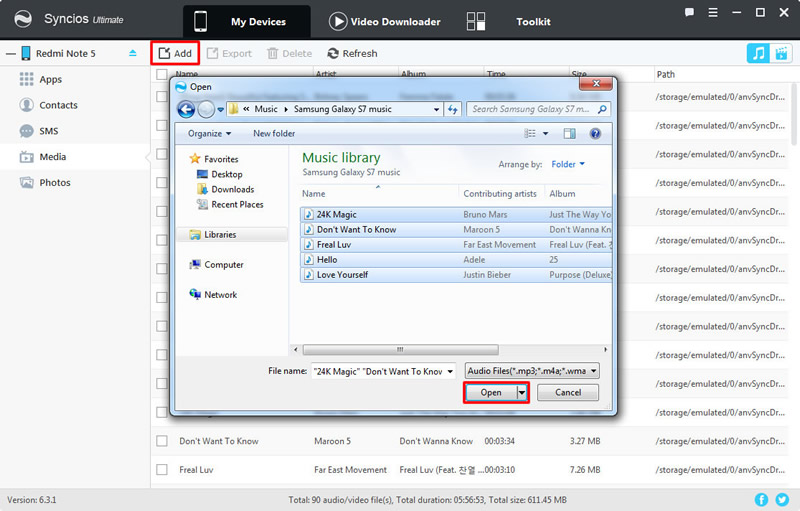The image size is (800, 511).
Task: Open the recent locations arrow dropdown
Action: click(x=220, y=110)
